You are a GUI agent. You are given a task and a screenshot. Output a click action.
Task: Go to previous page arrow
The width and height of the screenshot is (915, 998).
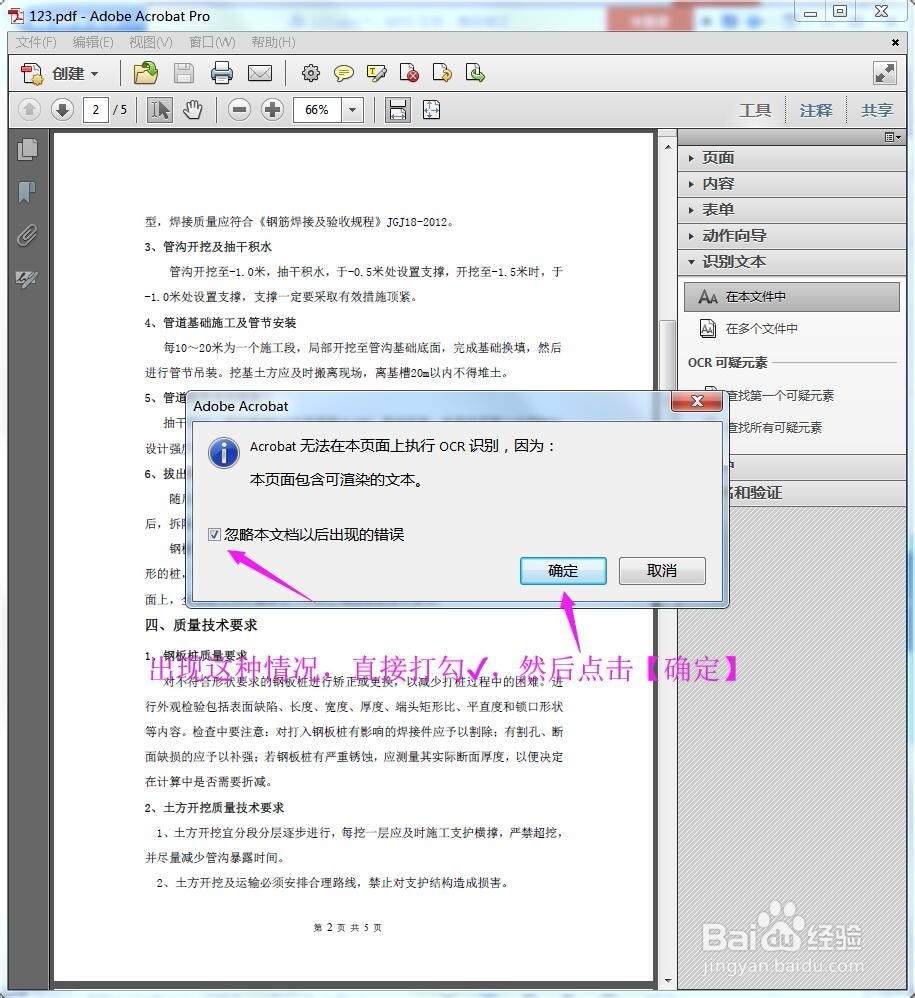pyautogui.click(x=29, y=110)
